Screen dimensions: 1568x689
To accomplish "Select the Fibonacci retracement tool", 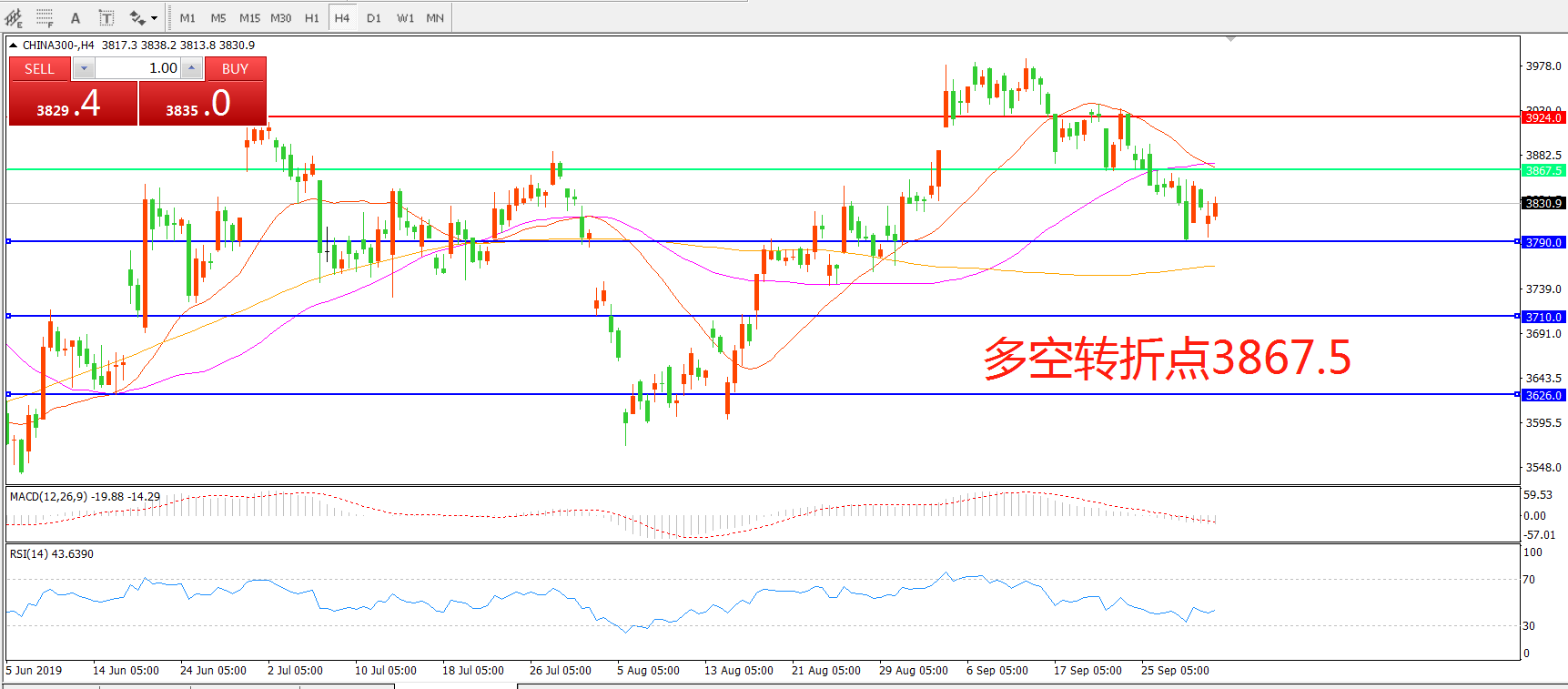I will [44, 17].
